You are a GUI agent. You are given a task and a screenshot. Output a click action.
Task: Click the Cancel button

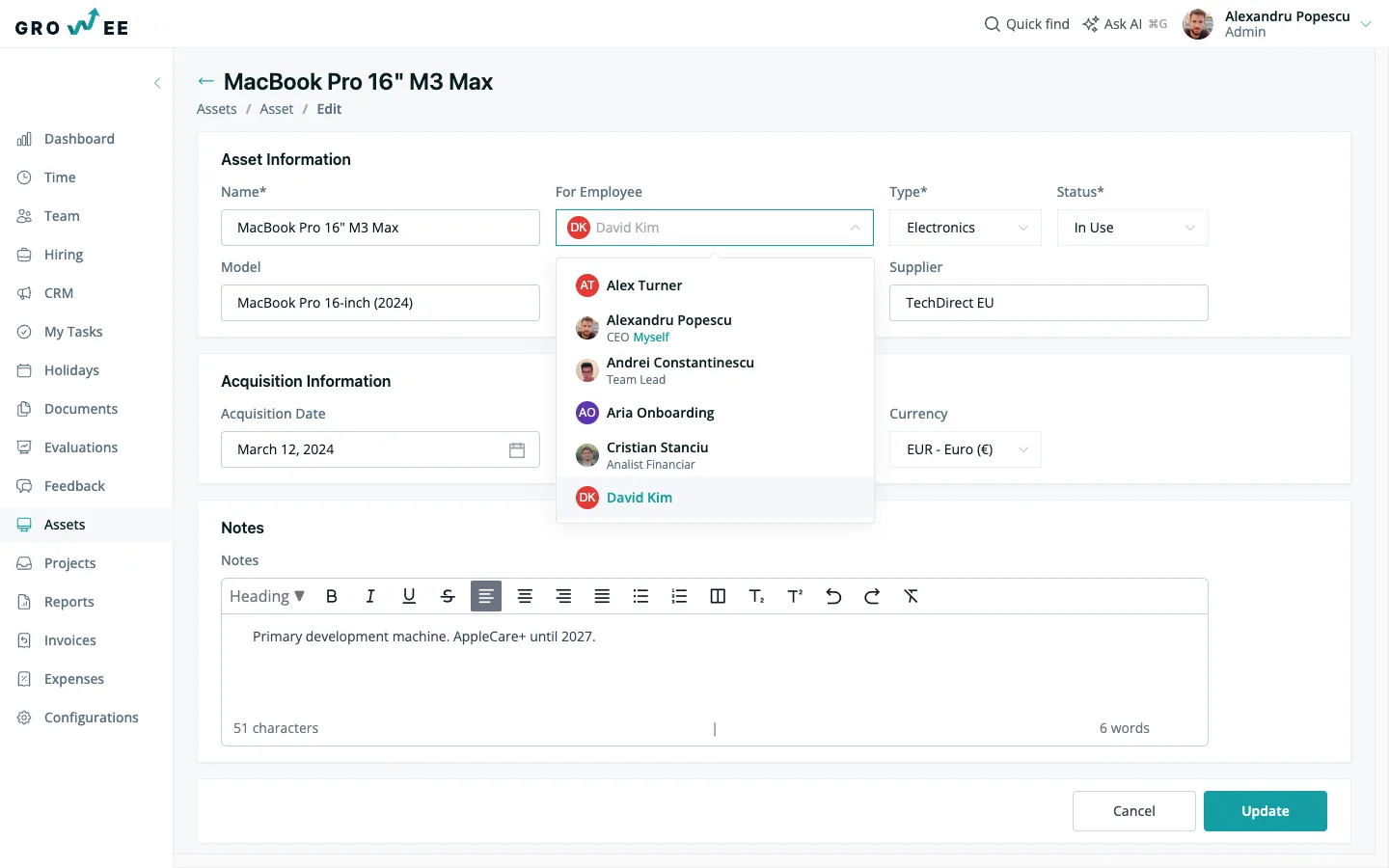tap(1134, 811)
